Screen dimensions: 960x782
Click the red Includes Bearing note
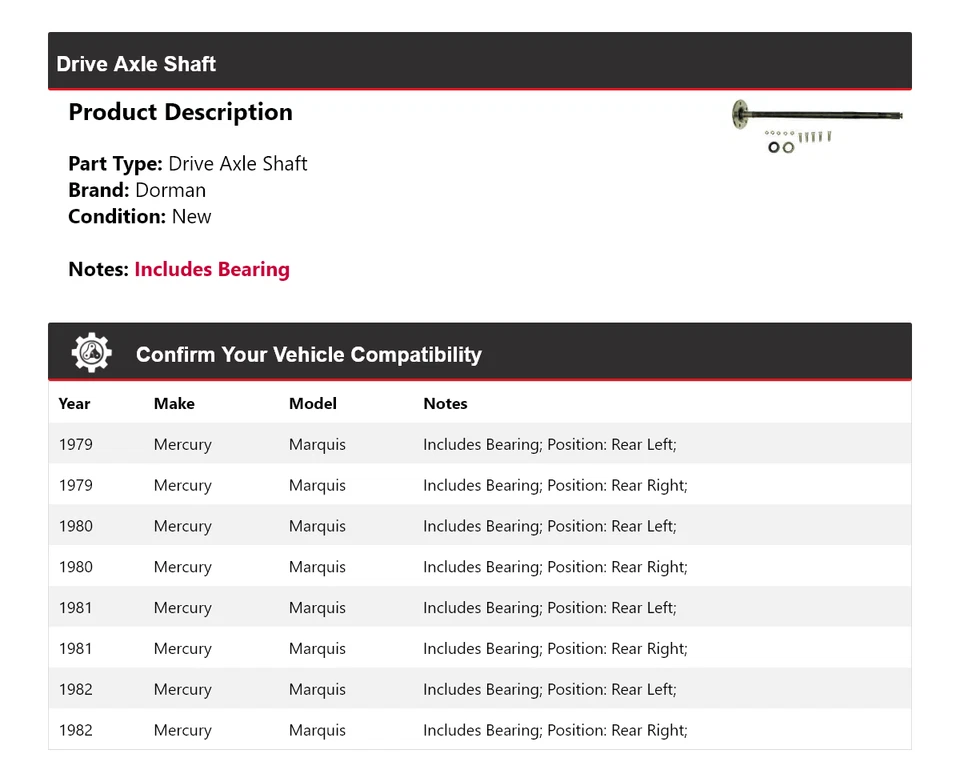212,269
